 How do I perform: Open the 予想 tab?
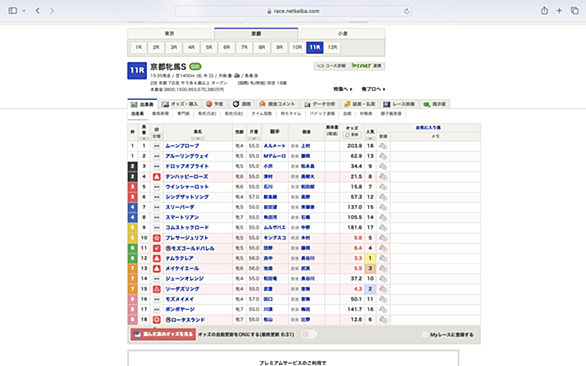coord(215,104)
